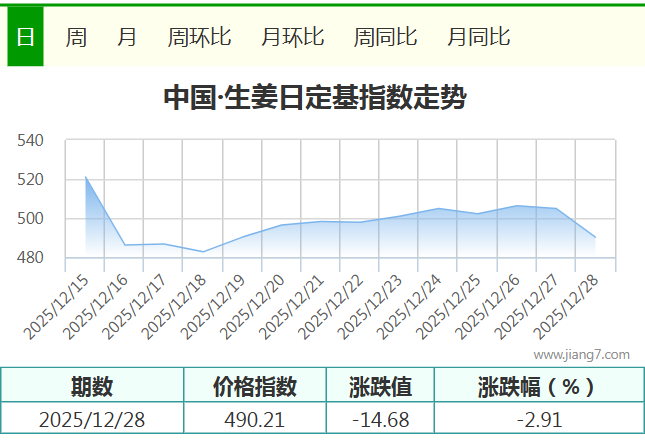Switch to the 周 (weekly) tab
The width and height of the screenshot is (645, 440).
click(76, 37)
